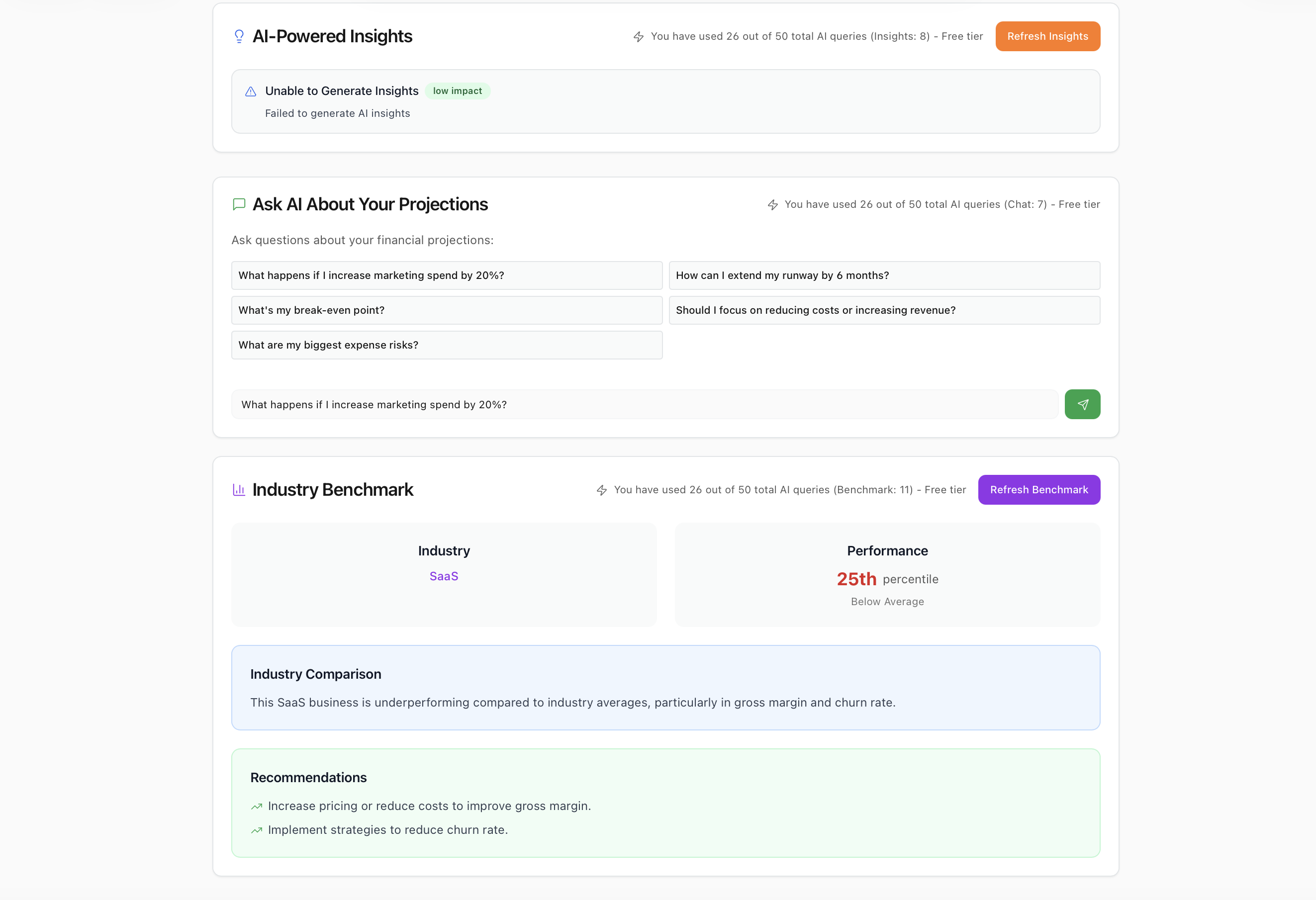Select the marketing spend suggested question

447,275
